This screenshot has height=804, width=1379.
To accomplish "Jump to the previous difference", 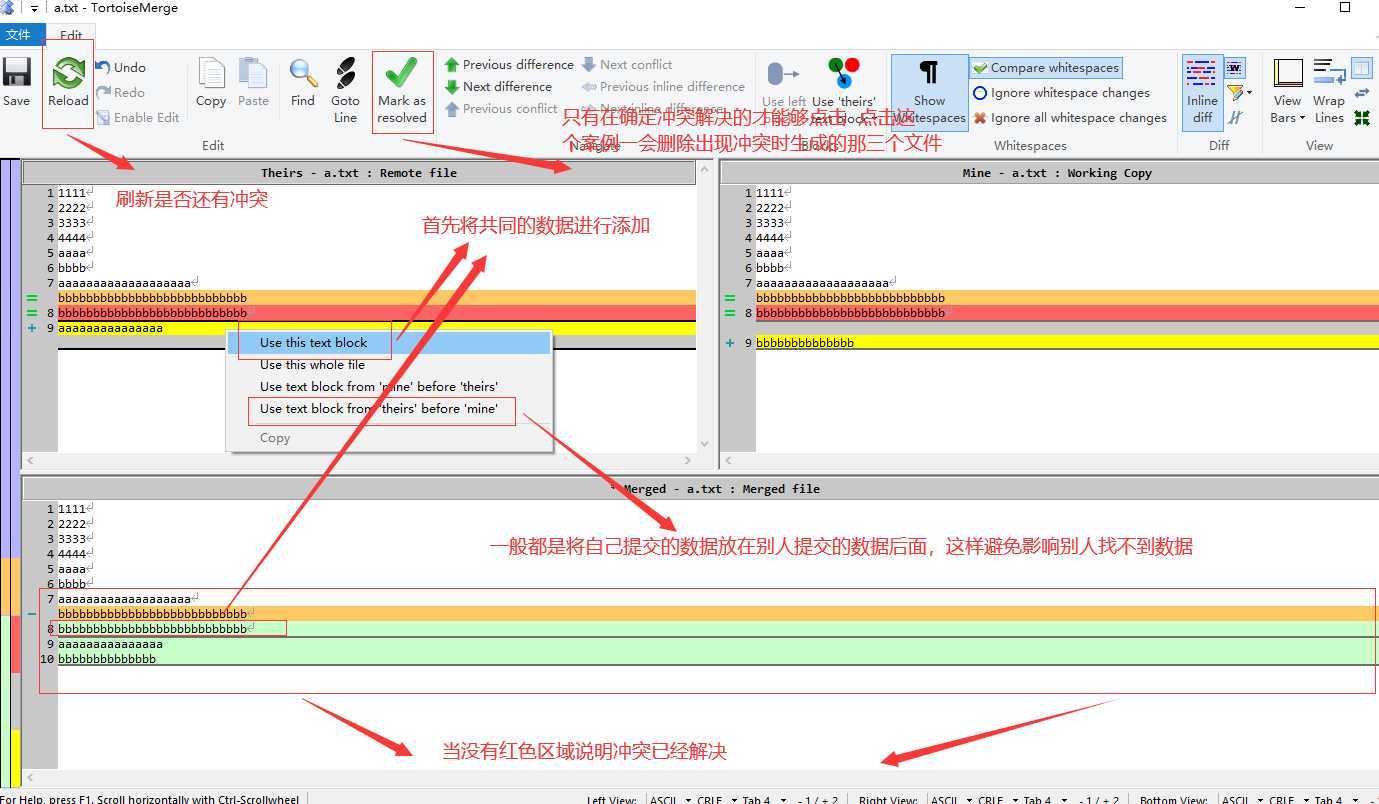I will pos(509,64).
